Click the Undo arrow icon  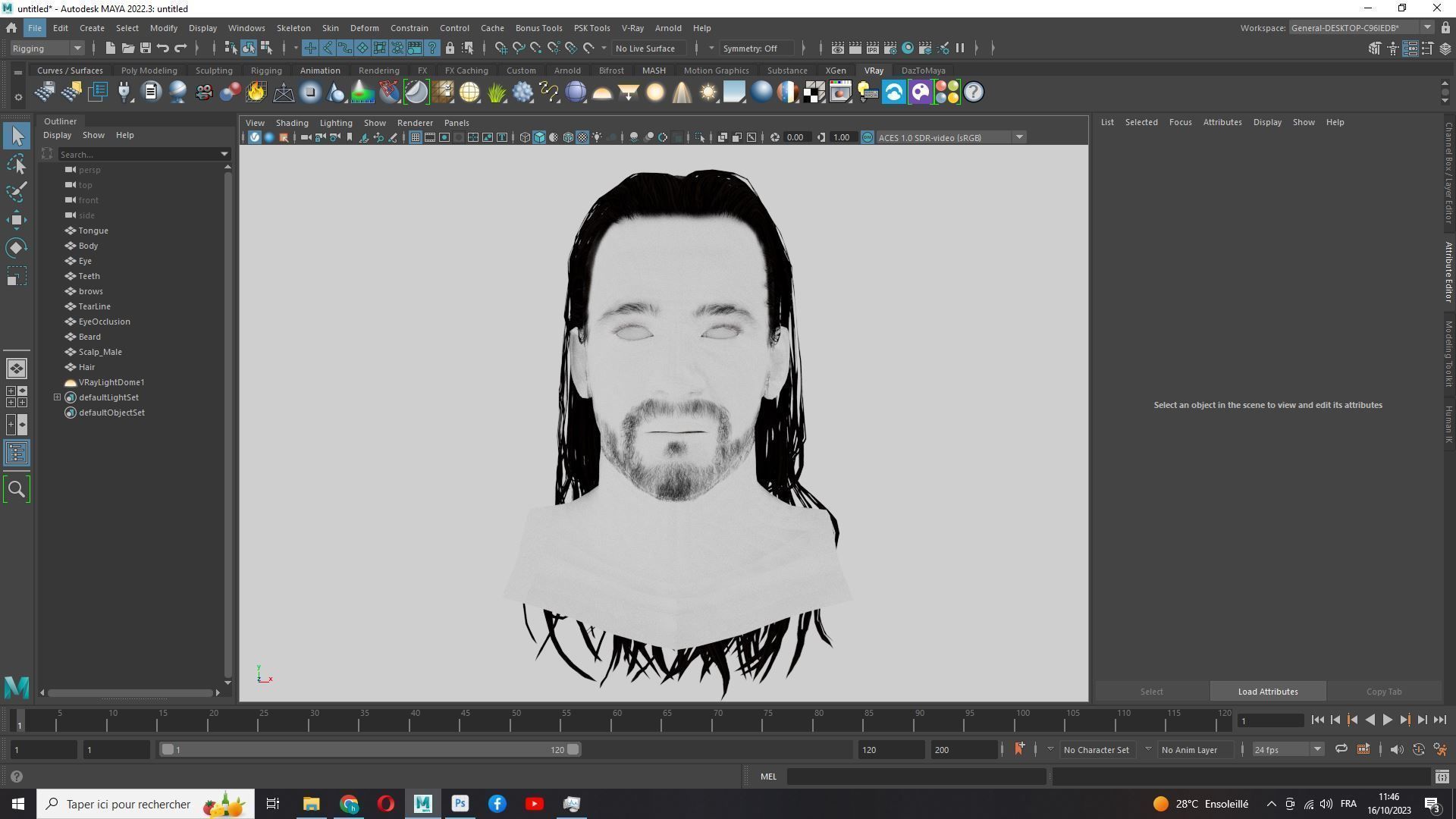tap(163, 49)
